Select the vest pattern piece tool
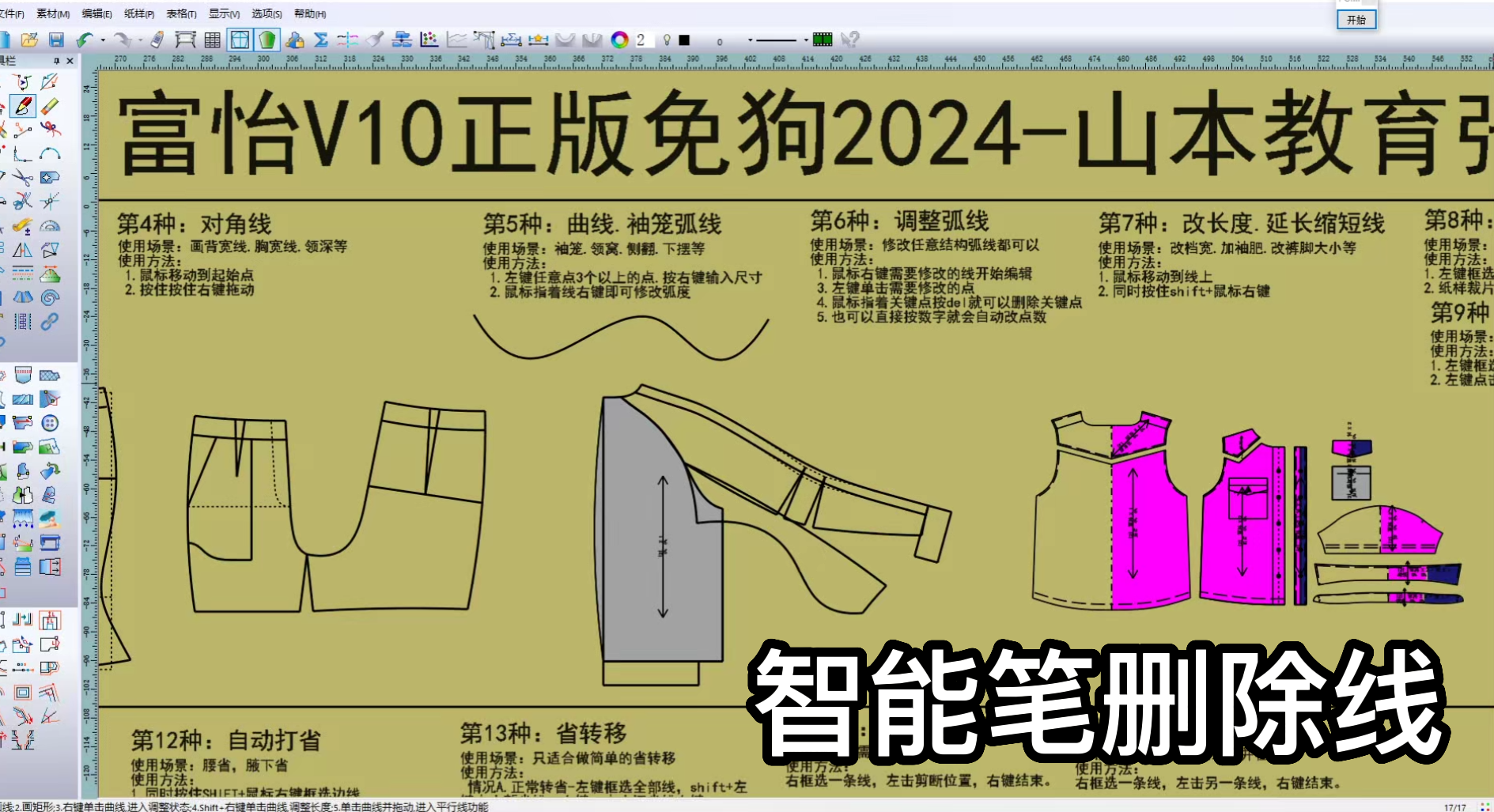 click(23, 495)
